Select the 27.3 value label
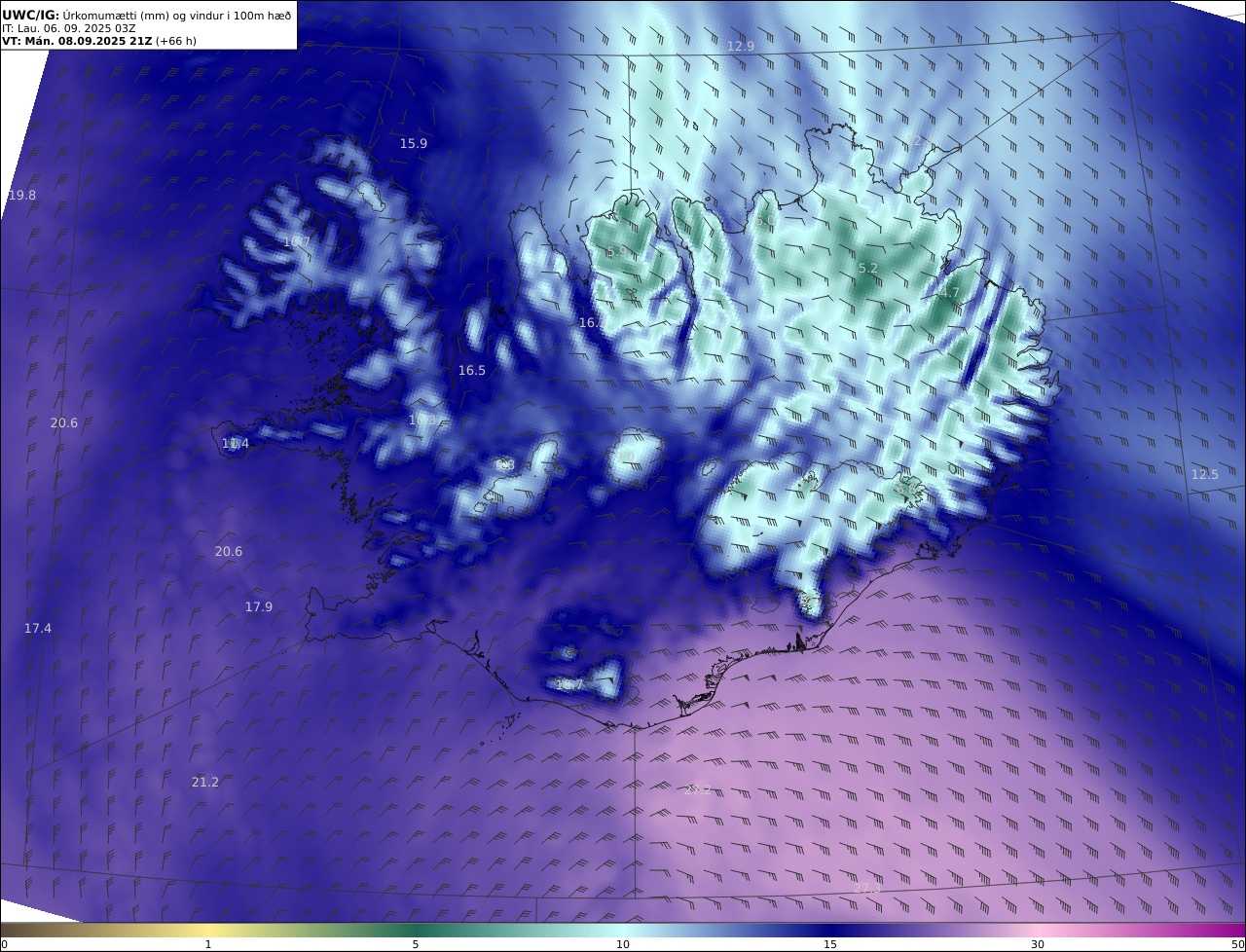 point(867,887)
